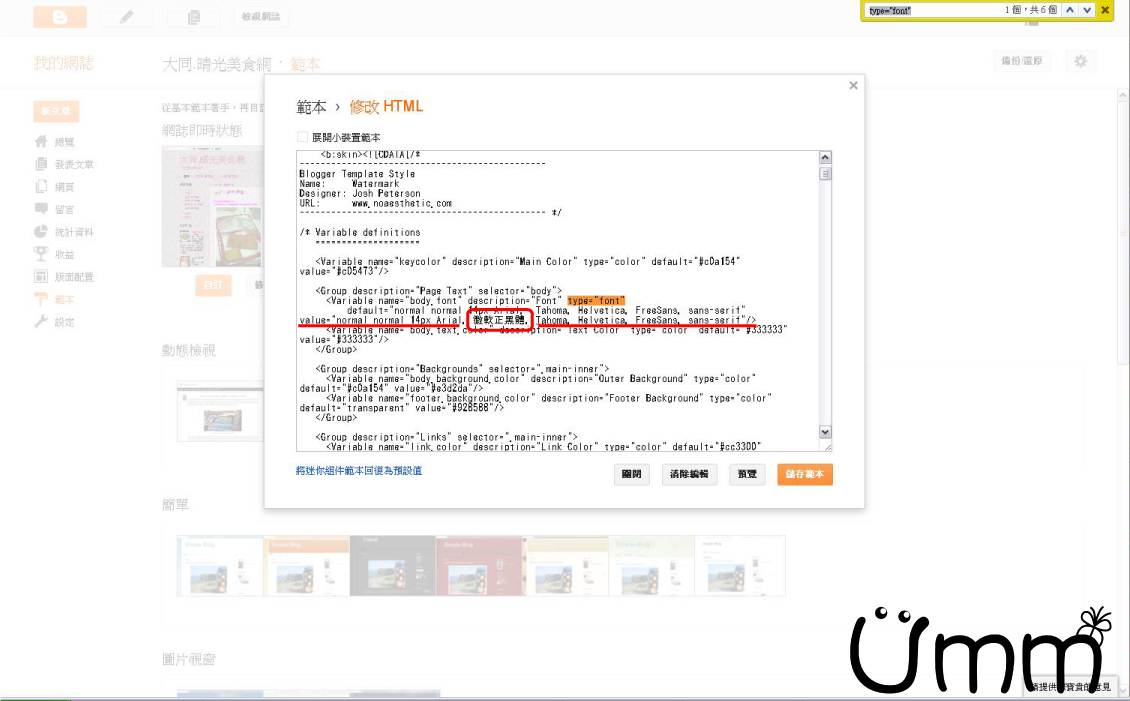
Task: Select the white Simple template thumbnail
Action: point(740,566)
